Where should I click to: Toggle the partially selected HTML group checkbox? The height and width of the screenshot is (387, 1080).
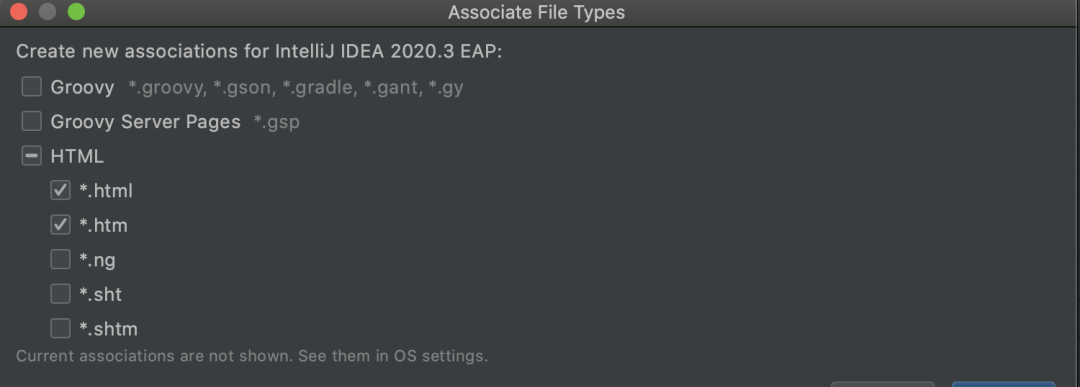[32, 156]
